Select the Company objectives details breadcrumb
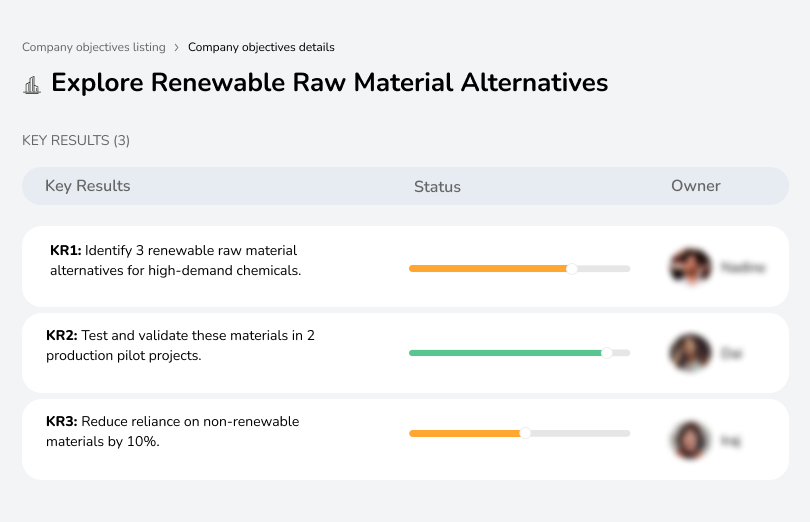Screen dimensions: 810x522 coord(261,47)
